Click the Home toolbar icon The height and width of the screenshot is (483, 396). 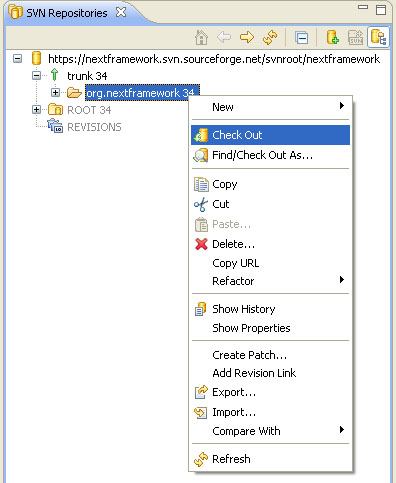coord(201,37)
